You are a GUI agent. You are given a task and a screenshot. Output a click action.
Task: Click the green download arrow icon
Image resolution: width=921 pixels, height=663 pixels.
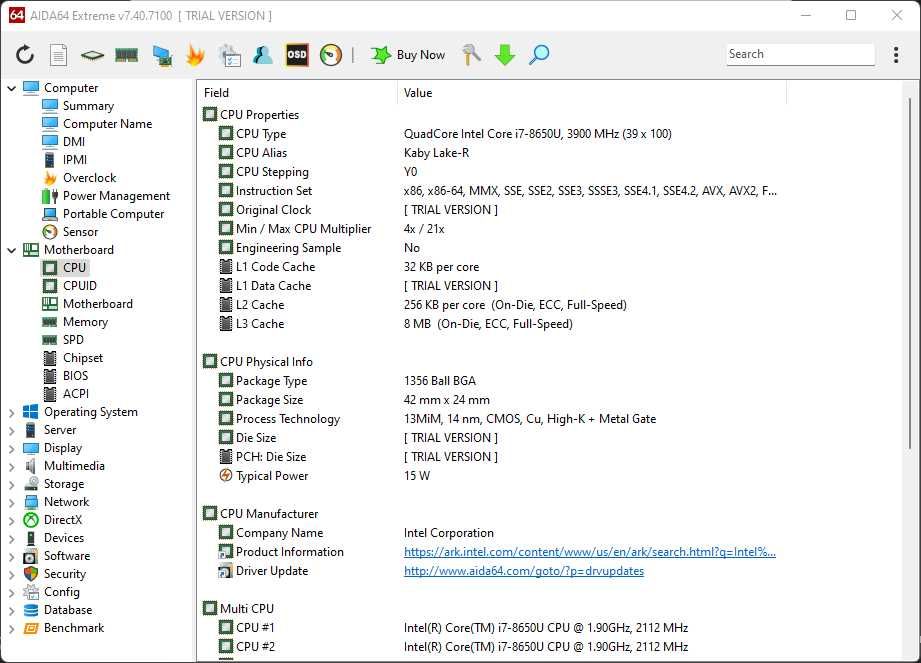[x=505, y=55]
